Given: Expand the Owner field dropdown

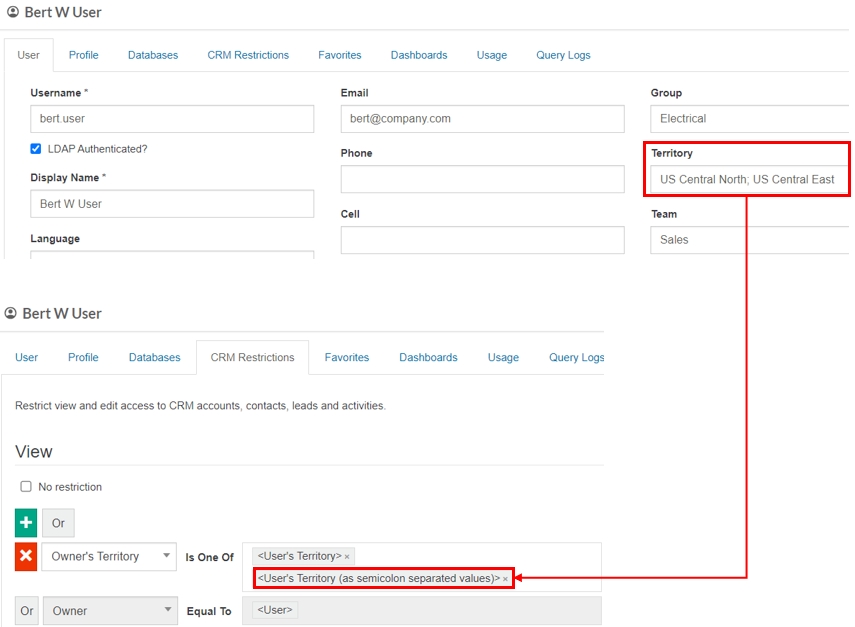Looking at the screenshot, I should point(108,610).
